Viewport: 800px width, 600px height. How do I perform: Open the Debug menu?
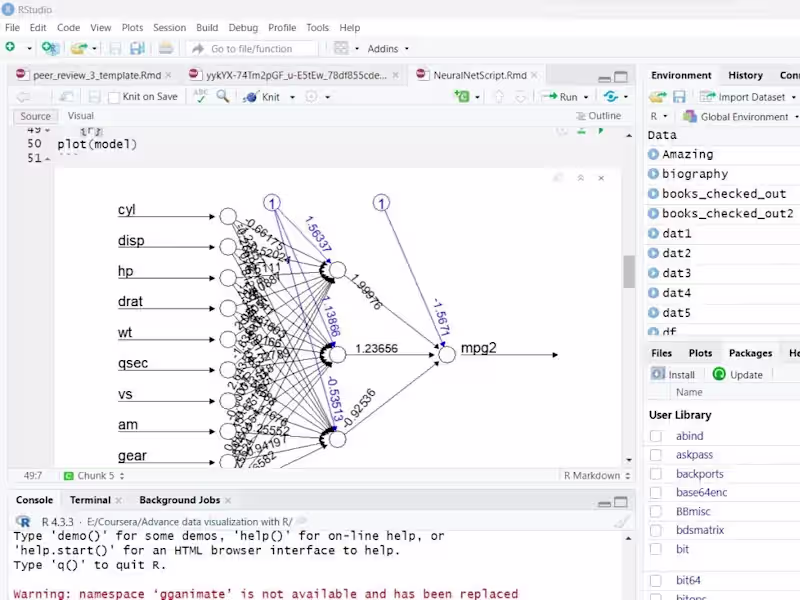click(243, 28)
